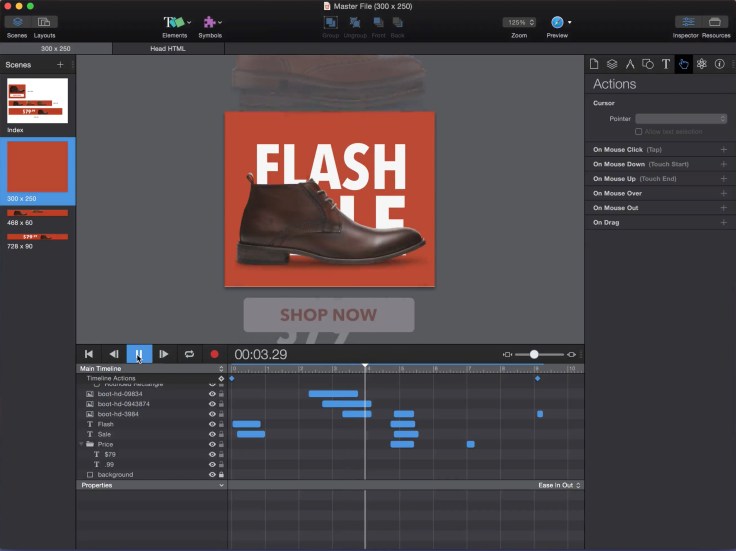
Task: Click the Preview button in toolbar
Action: (x=557, y=22)
